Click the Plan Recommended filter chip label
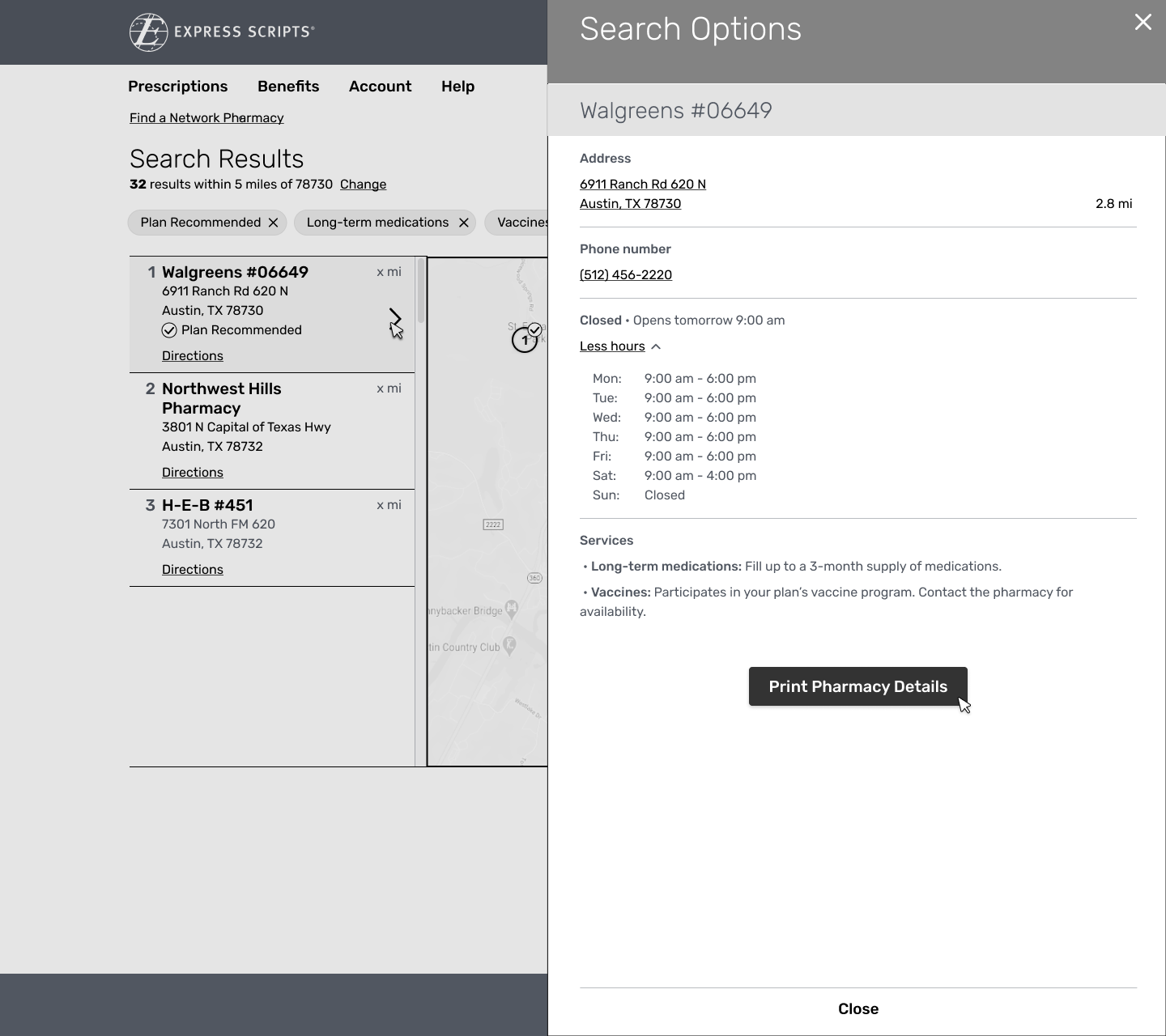Viewport: 1166px width, 1036px height. (201, 223)
